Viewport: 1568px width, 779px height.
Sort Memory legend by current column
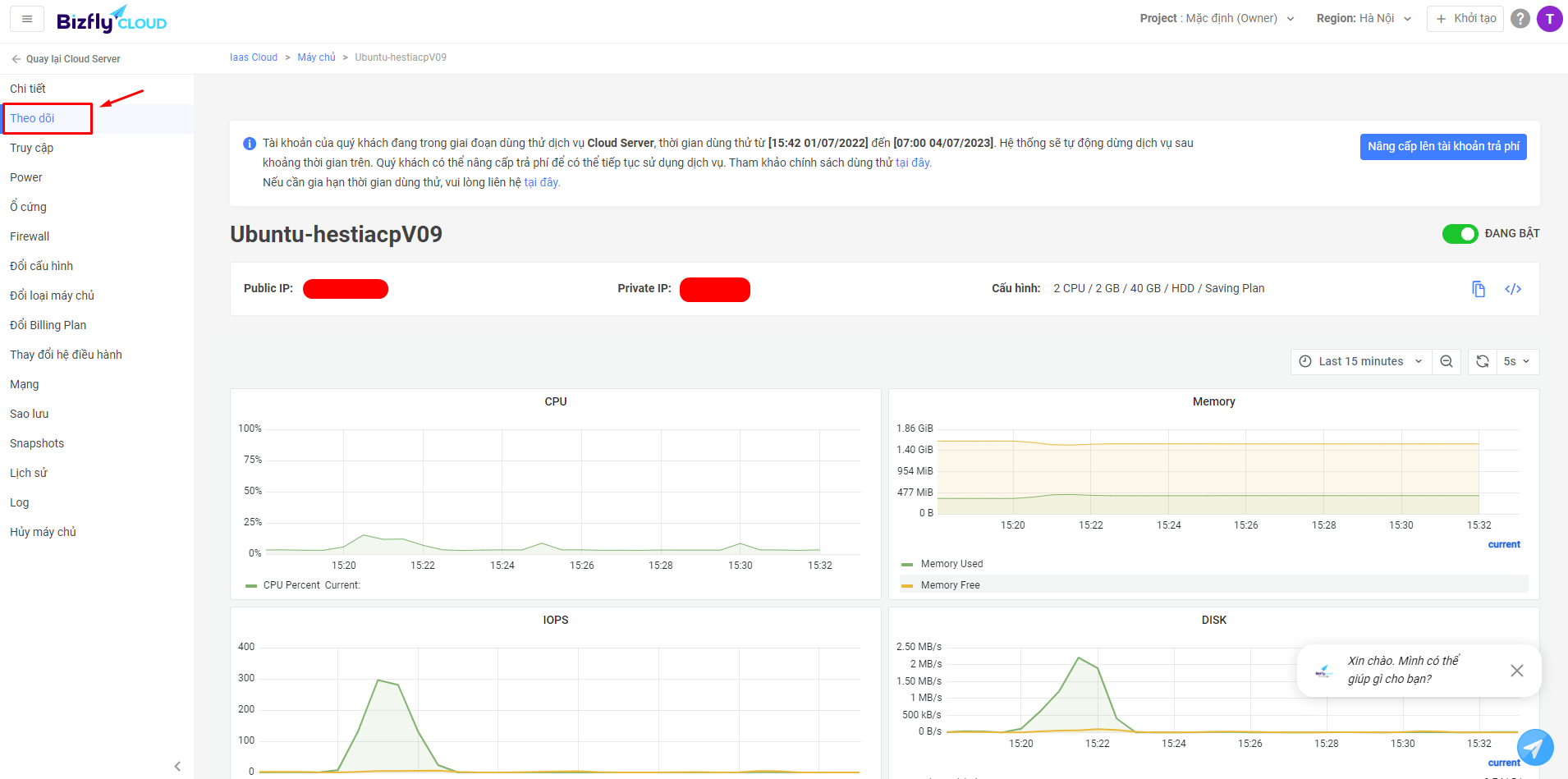tap(1504, 544)
